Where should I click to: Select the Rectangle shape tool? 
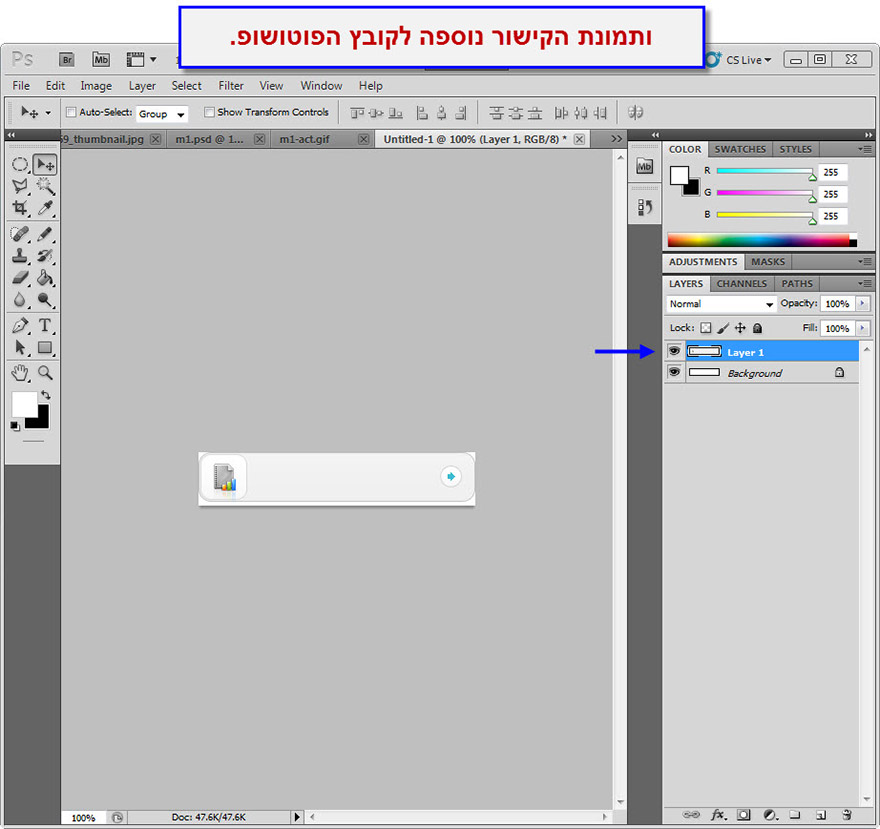click(45, 347)
